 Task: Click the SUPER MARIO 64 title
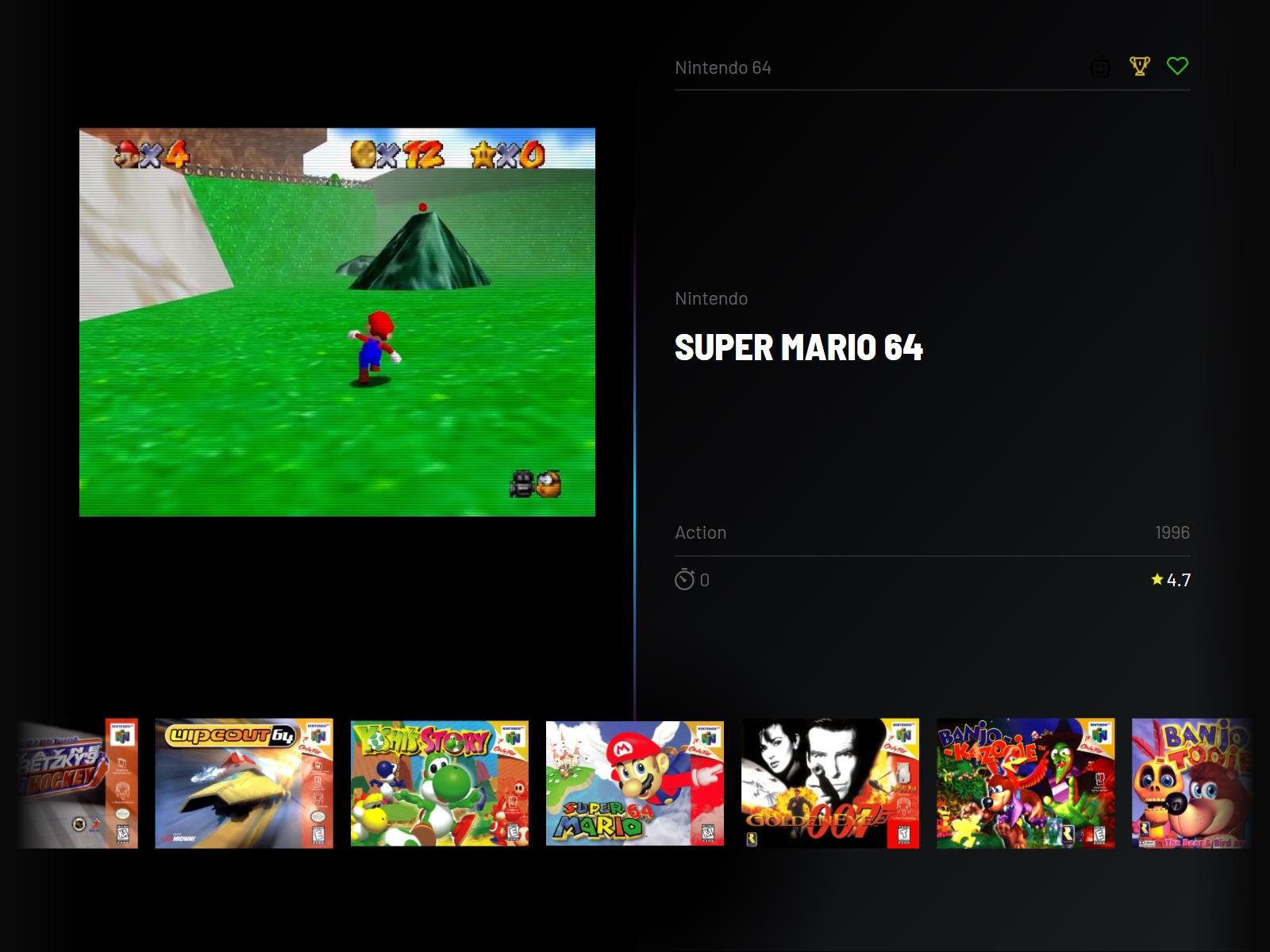click(x=799, y=347)
